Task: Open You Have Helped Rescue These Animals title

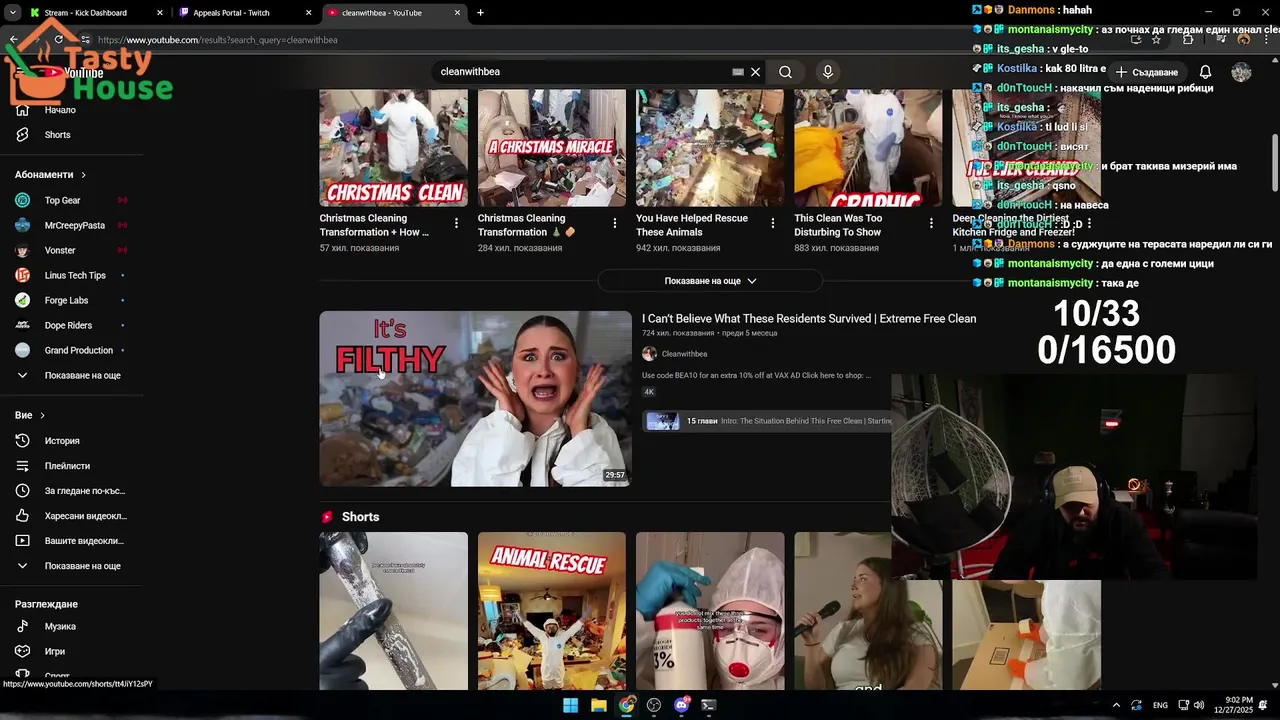Action: point(692,225)
